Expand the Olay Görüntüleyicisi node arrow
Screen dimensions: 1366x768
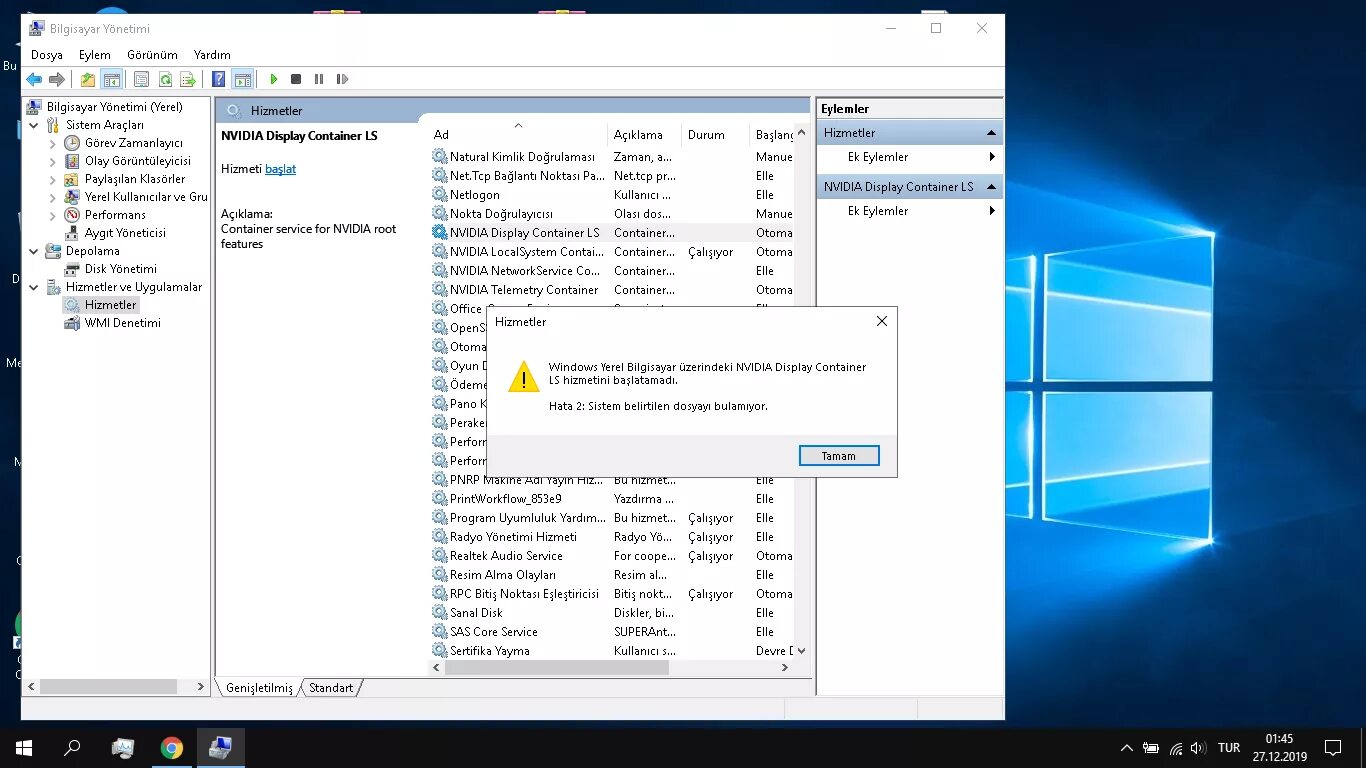pyautogui.click(x=52, y=161)
